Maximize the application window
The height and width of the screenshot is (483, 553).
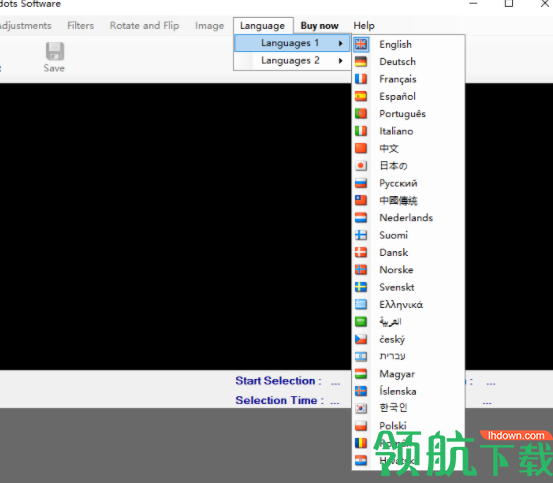click(x=509, y=4)
